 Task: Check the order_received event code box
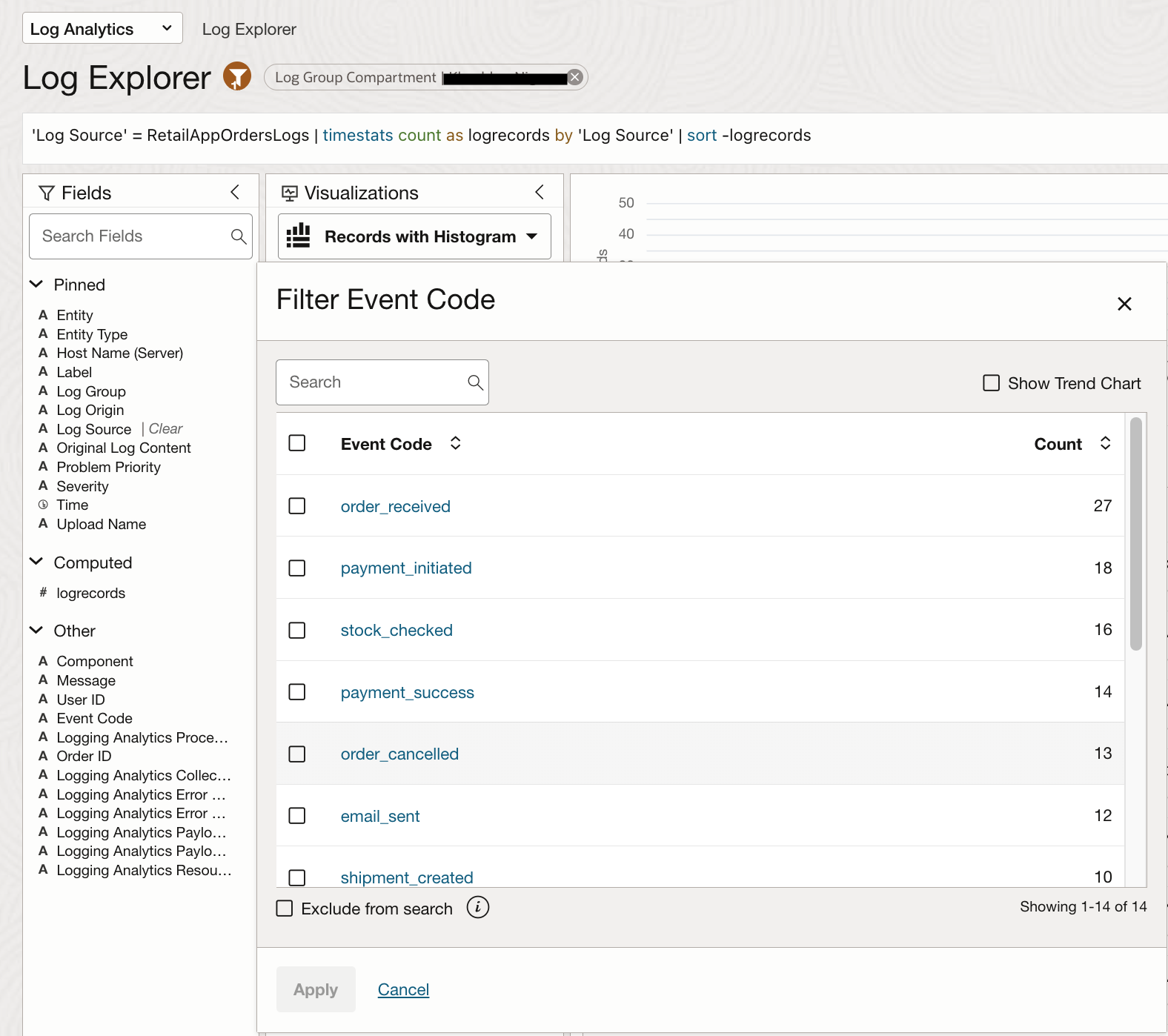[x=297, y=506]
